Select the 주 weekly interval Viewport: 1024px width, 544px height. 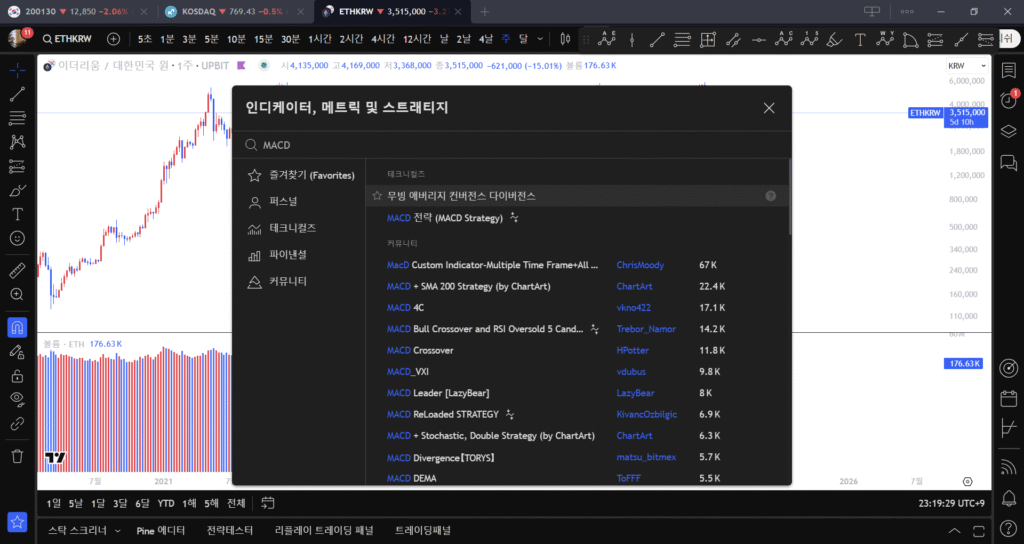tap(505, 39)
